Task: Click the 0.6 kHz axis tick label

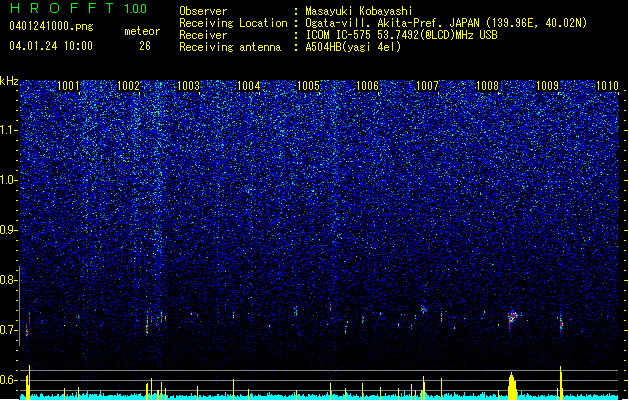Action: point(9,380)
